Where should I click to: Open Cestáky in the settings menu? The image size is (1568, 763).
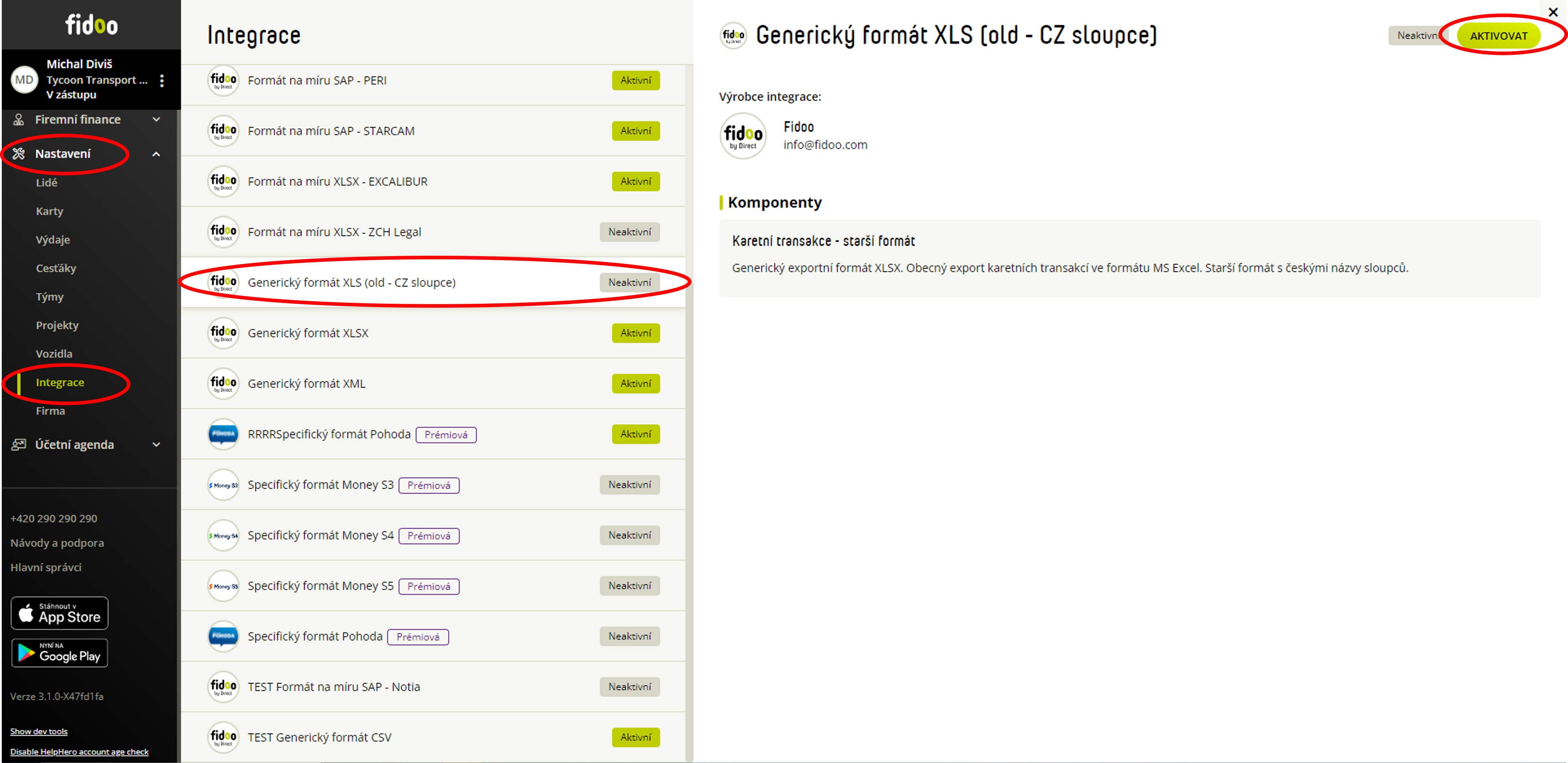[56, 268]
